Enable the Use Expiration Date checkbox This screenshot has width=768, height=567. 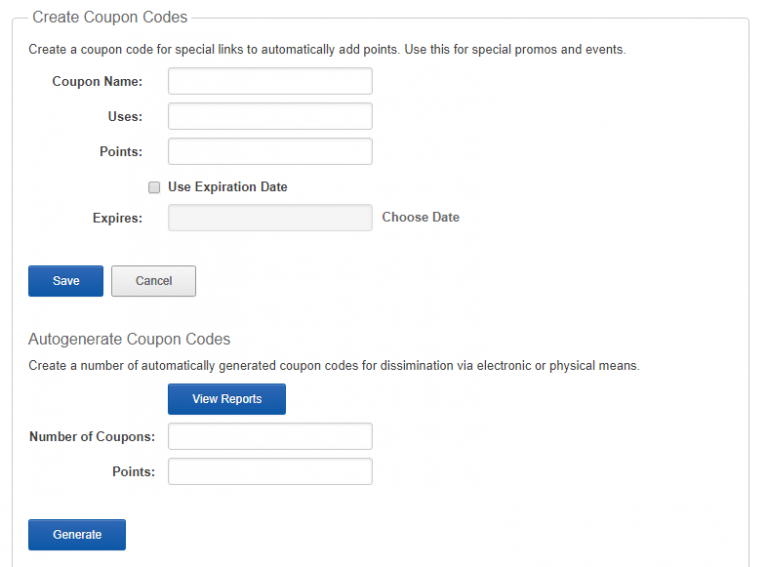coord(154,187)
